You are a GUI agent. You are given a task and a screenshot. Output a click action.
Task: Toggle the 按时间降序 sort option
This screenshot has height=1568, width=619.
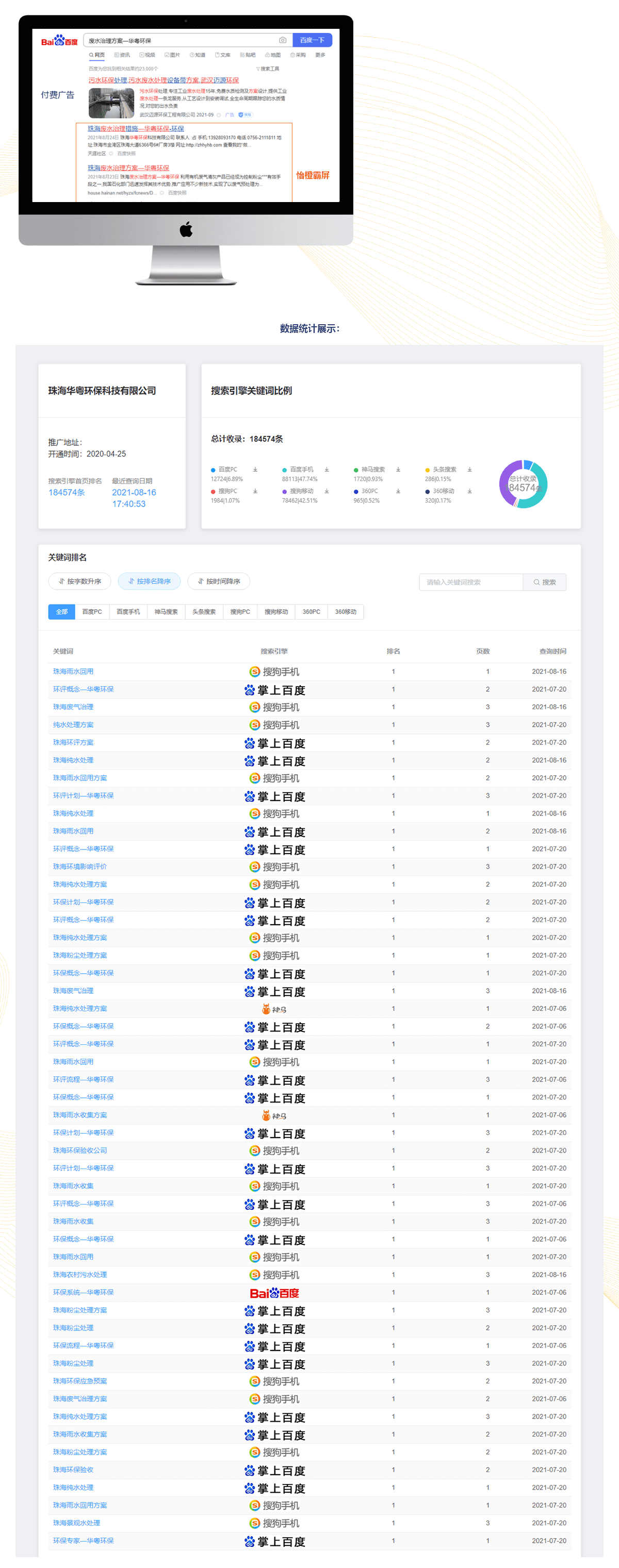(219, 581)
